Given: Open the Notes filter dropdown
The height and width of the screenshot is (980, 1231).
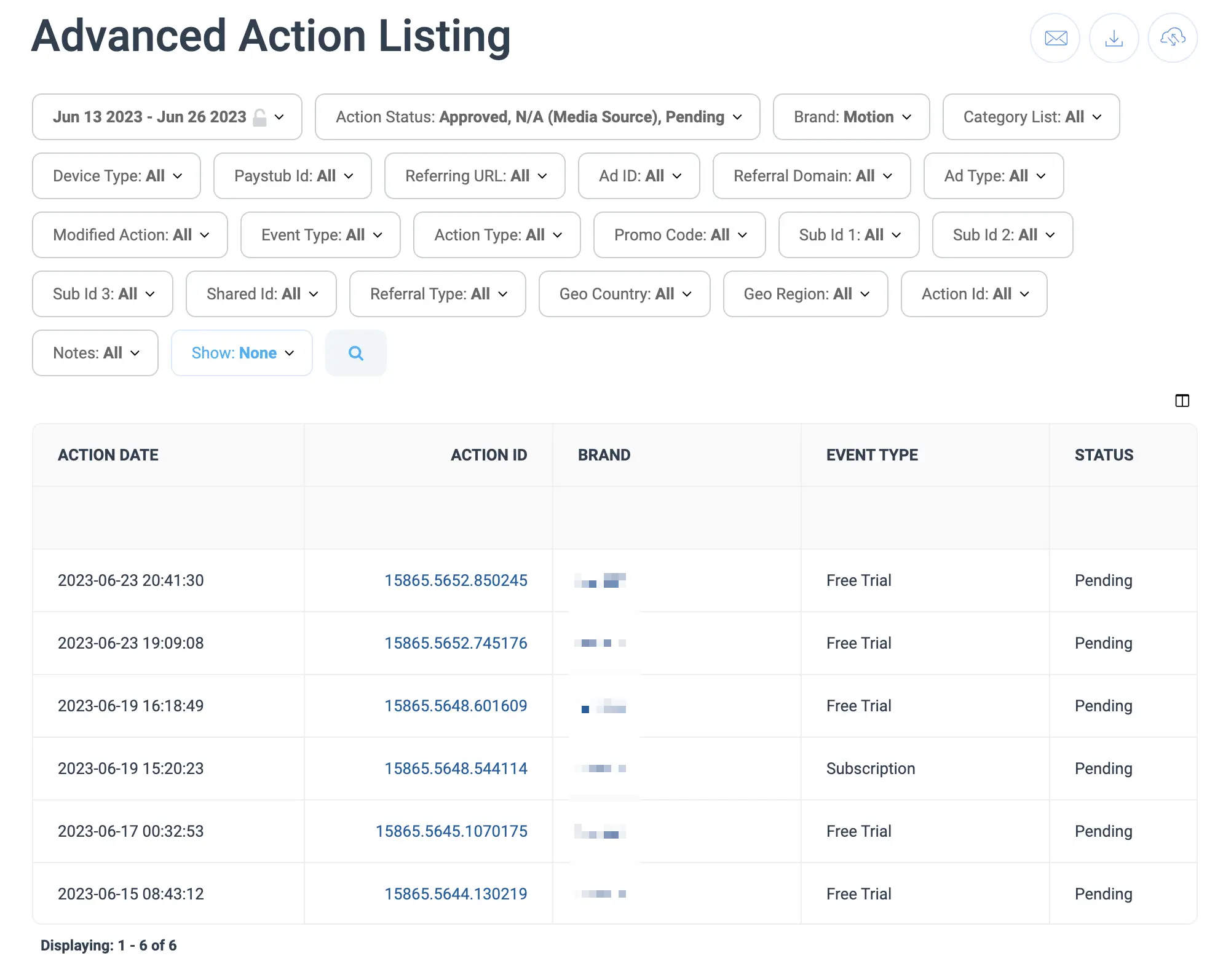Looking at the screenshot, I should coord(95,353).
